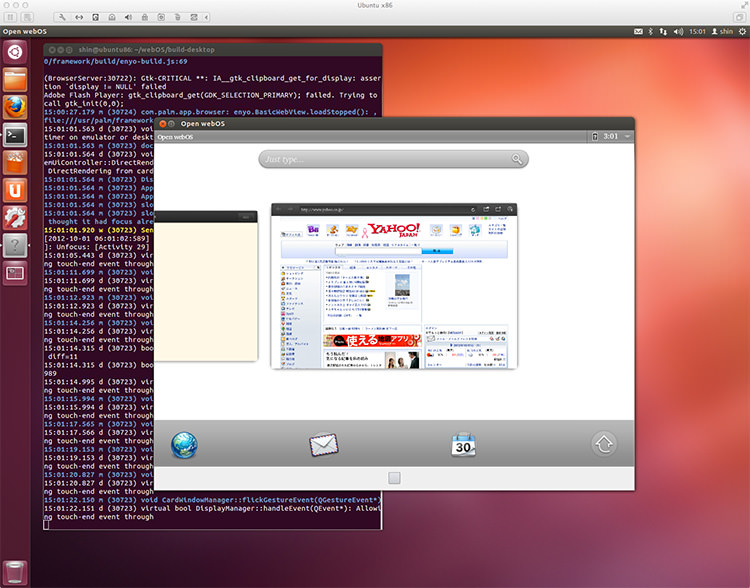Select the Yahoo Japan browser card
Screen dimensions: 750x588
point(394,286)
